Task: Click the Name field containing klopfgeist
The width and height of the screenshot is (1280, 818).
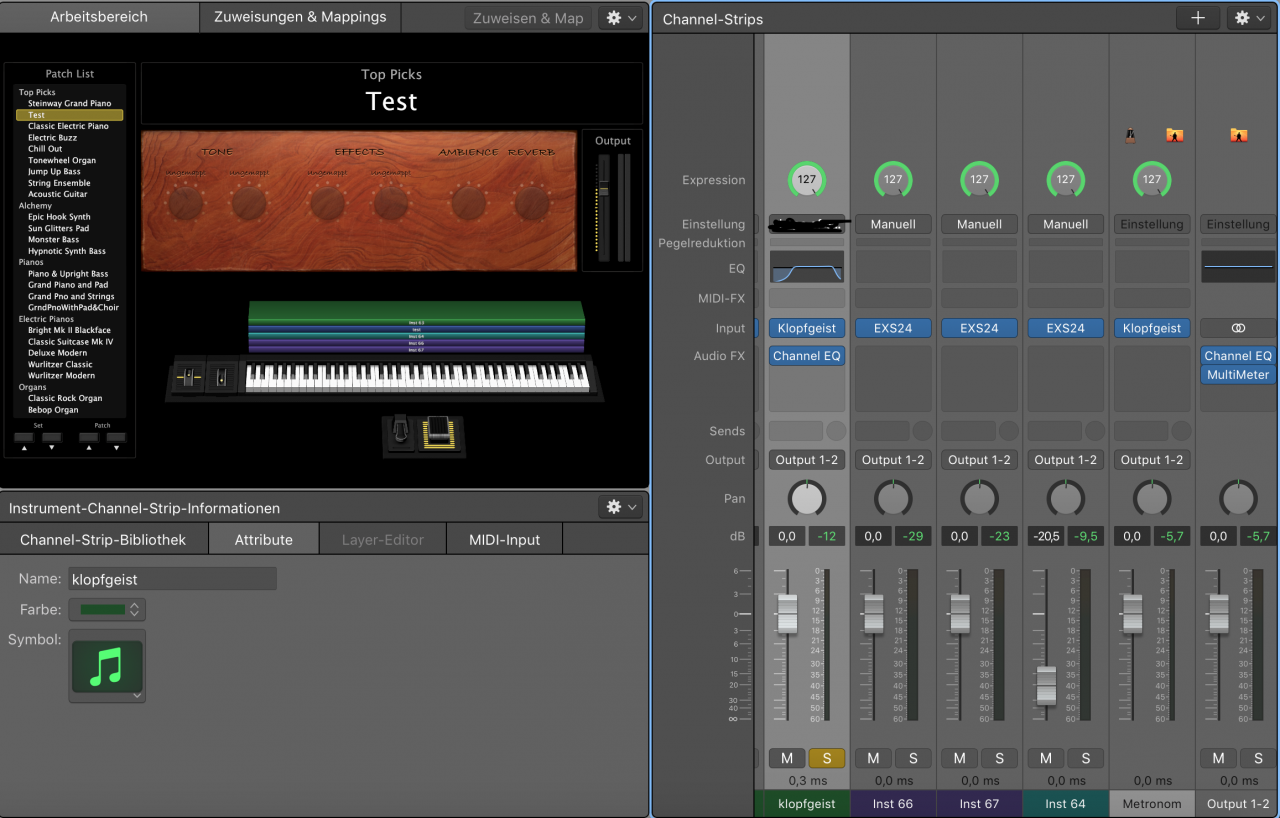Action: click(x=172, y=579)
